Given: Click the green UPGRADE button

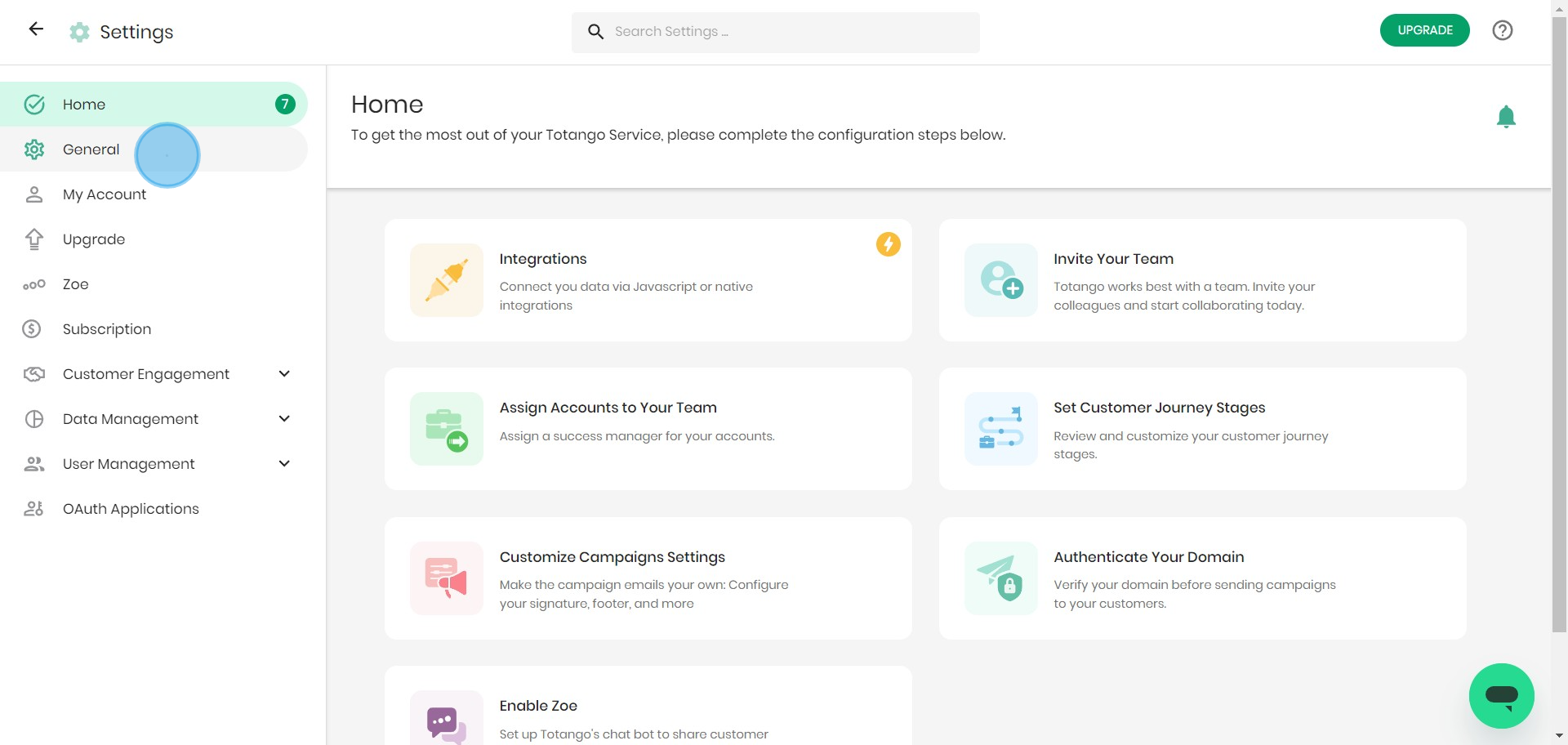Looking at the screenshot, I should [1425, 30].
